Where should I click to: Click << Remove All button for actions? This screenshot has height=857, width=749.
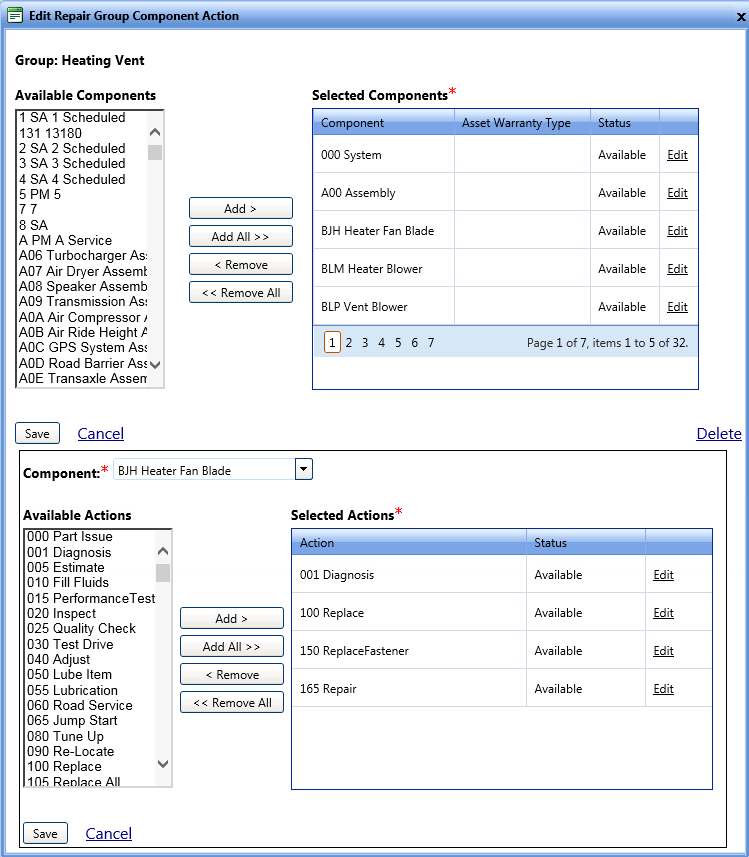(232, 702)
